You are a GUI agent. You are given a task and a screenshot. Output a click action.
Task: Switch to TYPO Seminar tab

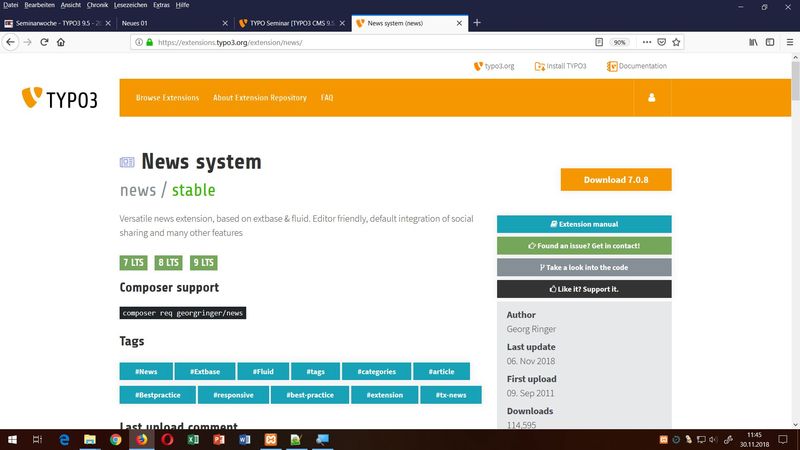292,23
